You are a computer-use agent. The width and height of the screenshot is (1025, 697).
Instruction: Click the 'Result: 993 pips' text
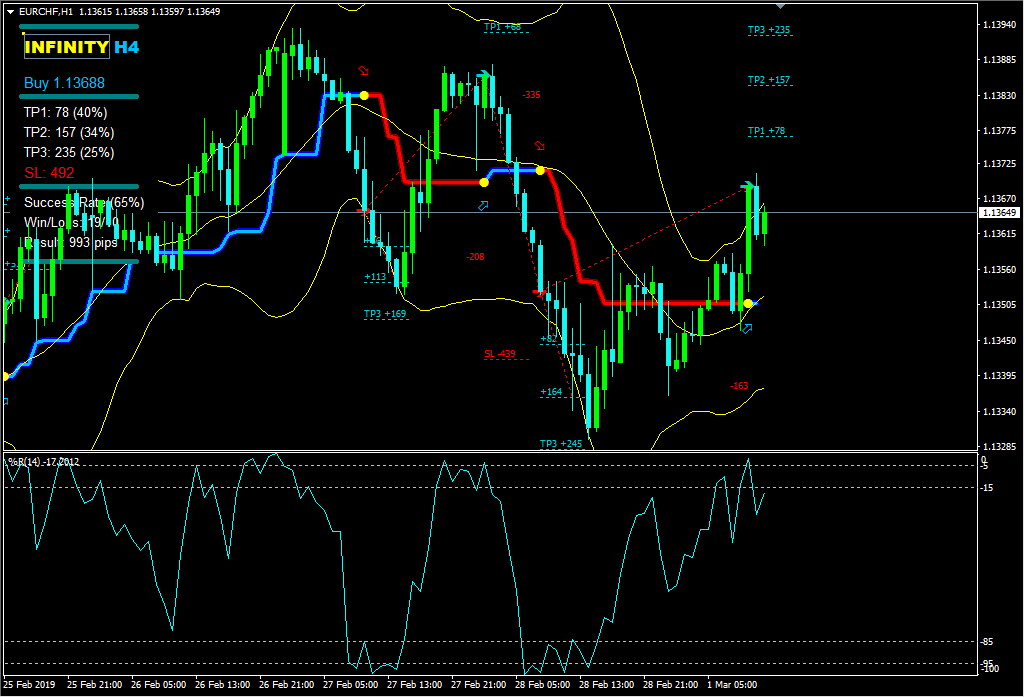coord(71,243)
